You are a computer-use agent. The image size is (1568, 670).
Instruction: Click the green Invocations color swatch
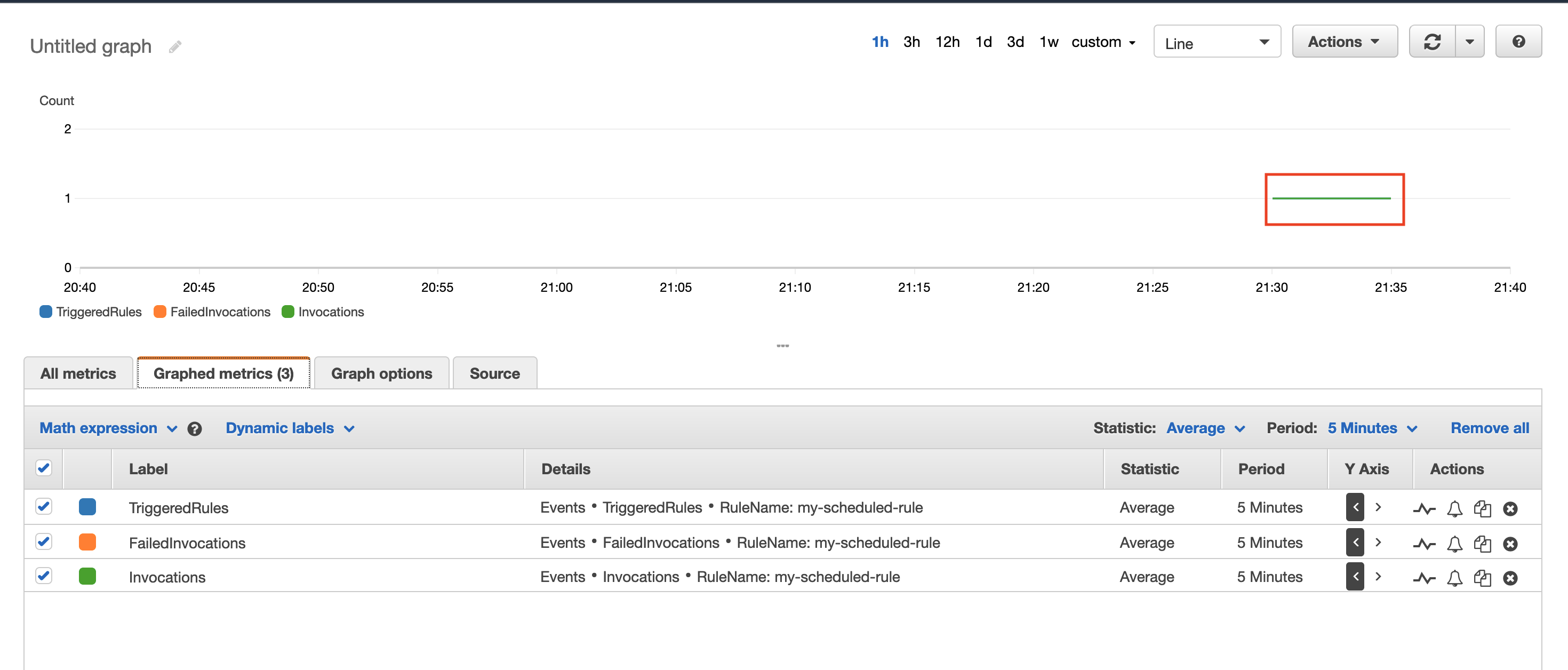point(87,576)
